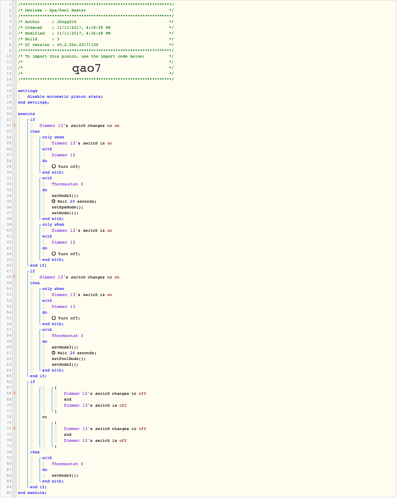The height and width of the screenshot is (500, 398).
Task: Click 'end if;' on line 46
Action: tap(38, 266)
